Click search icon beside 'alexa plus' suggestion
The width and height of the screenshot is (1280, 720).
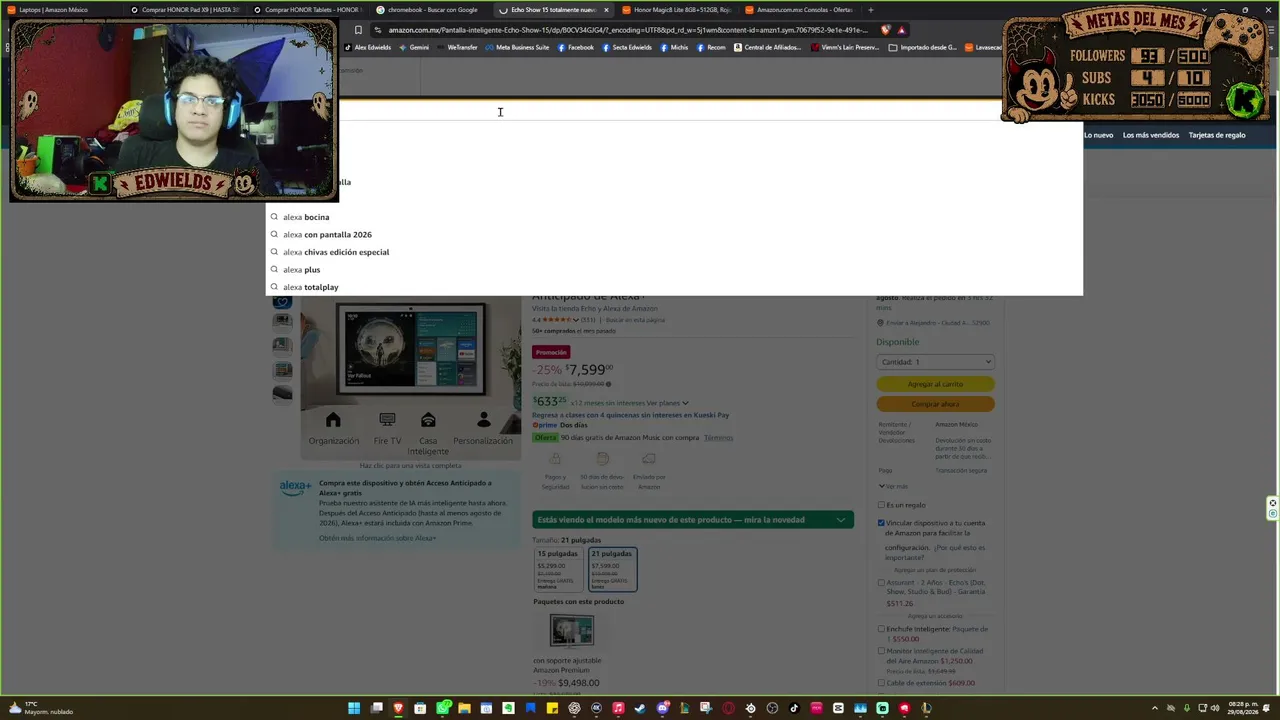pos(274,269)
